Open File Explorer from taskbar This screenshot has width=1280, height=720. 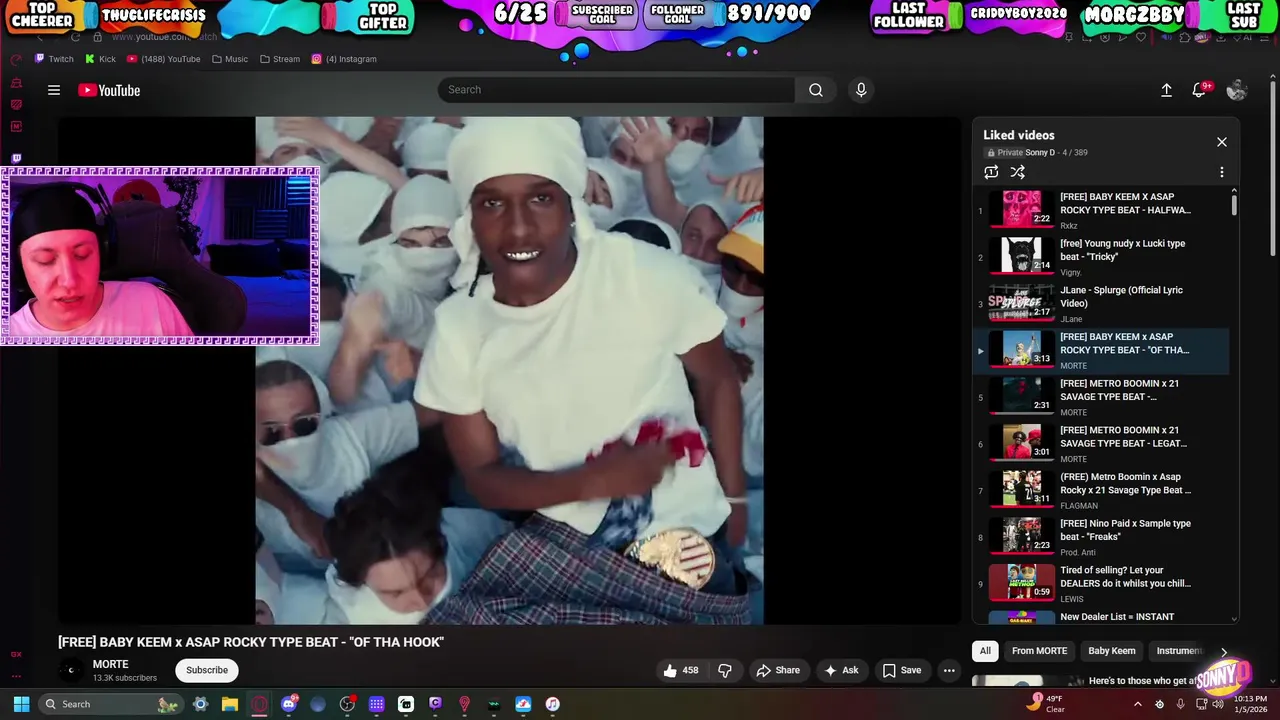[229, 704]
